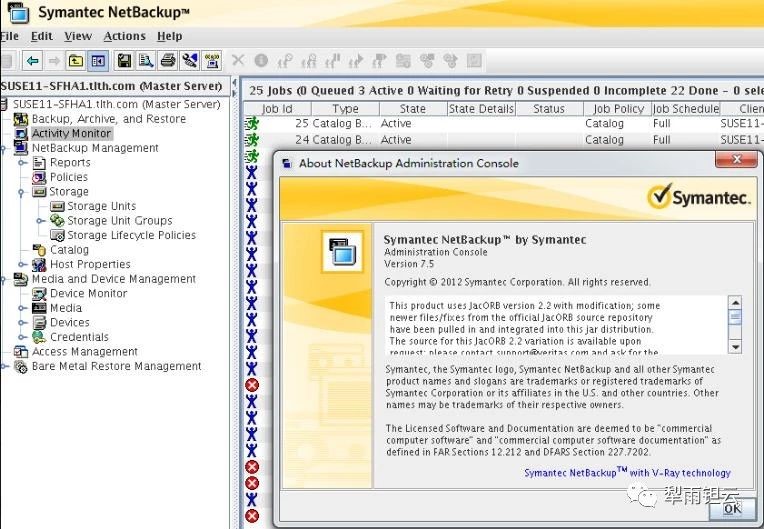The height and width of the screenshot is (529, 764).
Task: Click the Catalog icon in tree
Action: pos(39,250)
